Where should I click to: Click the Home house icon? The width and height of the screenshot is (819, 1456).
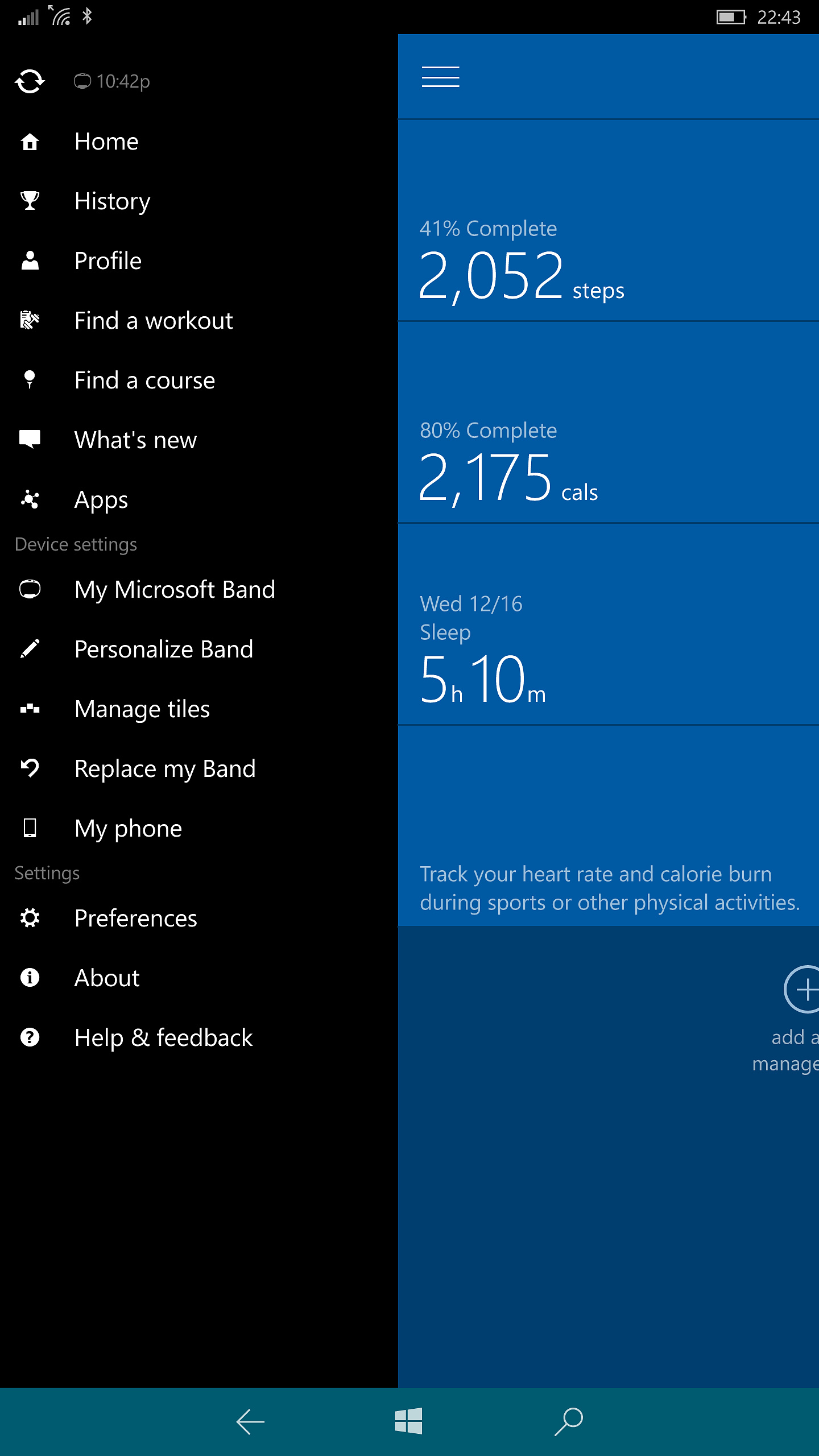coord(30,142)
